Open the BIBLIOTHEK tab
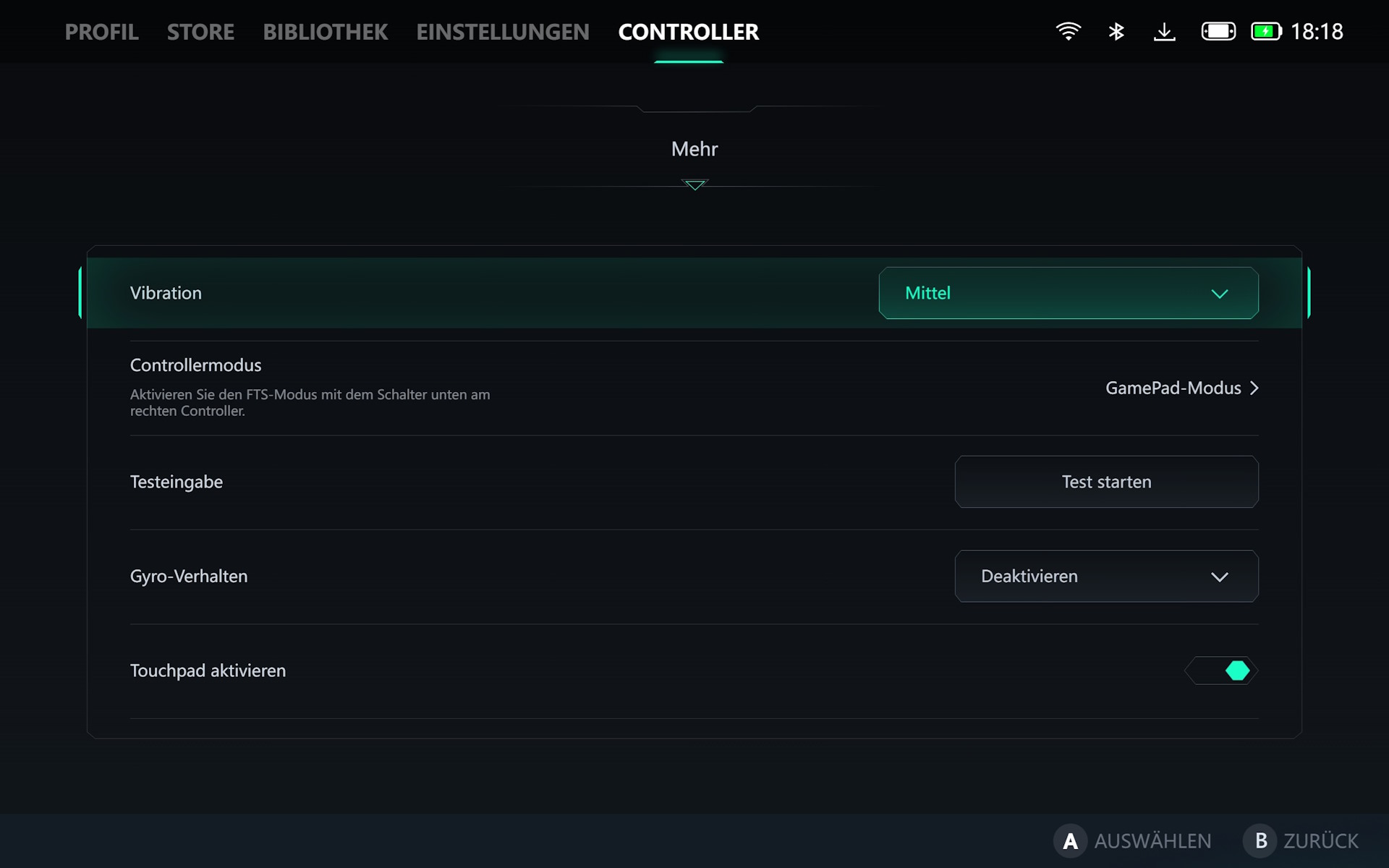The height and width of the screenshot is (868, 1389). 325,32
